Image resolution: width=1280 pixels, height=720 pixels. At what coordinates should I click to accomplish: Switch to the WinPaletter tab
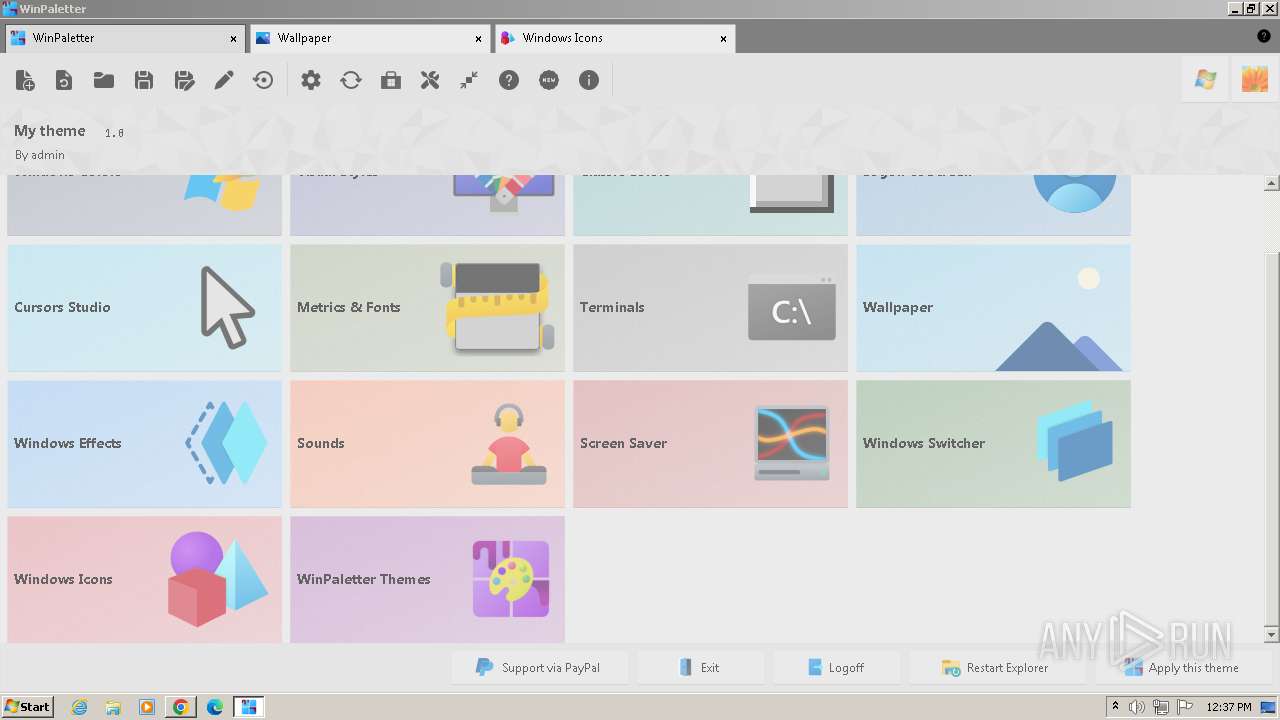123,38
